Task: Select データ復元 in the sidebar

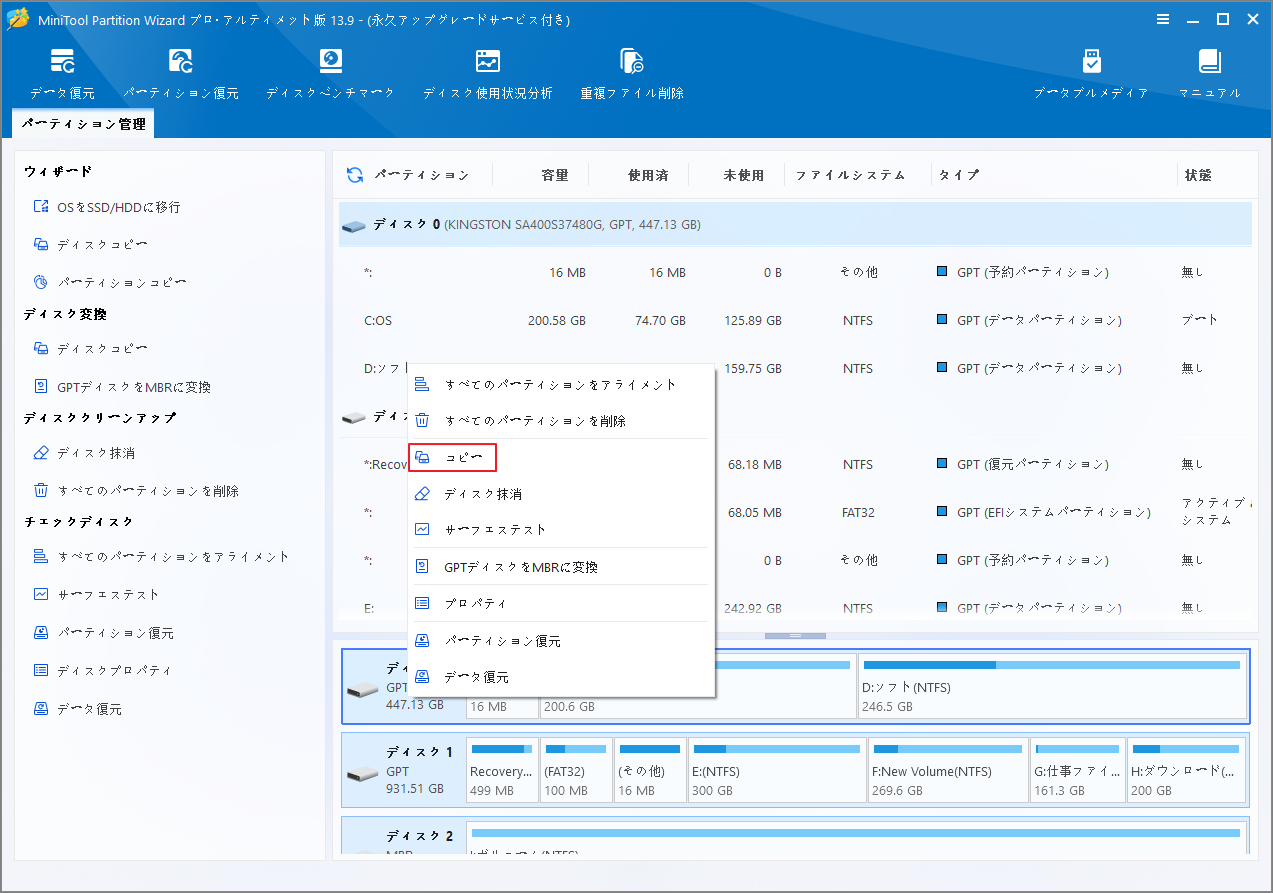Action: point(77,709)
